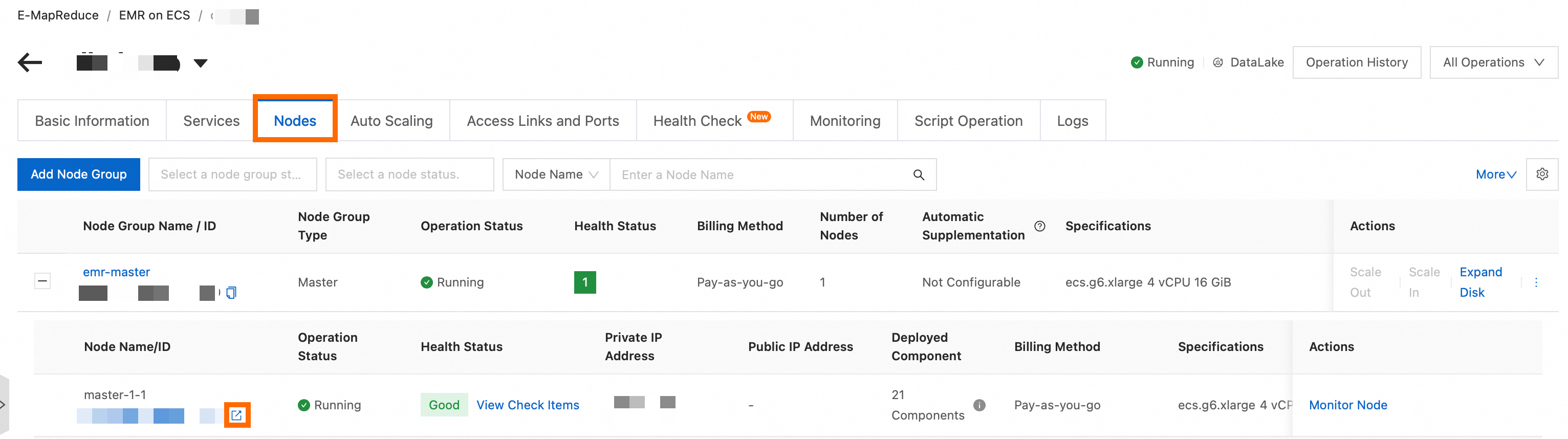Screen dimensions: 1568x439
Task: Expand the Node Name search type dropdown
Action: tap(556, 174)
